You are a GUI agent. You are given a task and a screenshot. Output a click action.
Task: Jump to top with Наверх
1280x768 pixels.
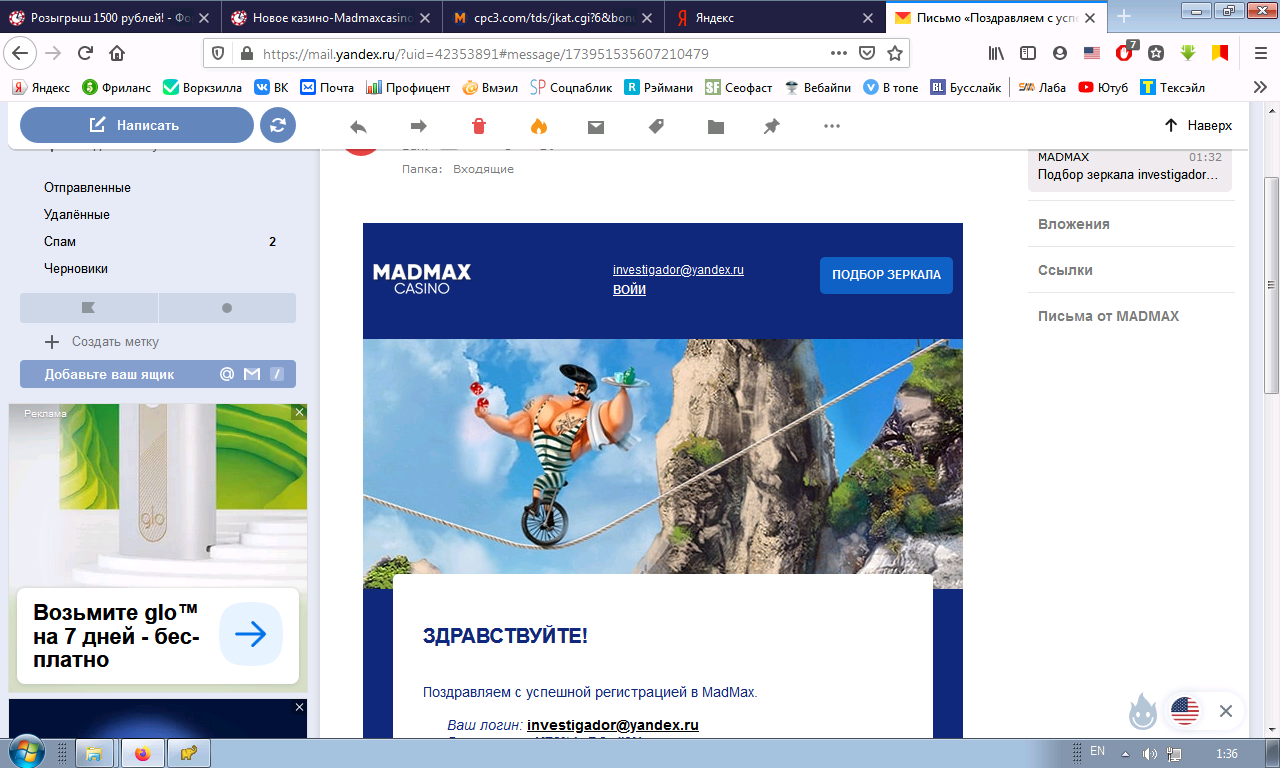click(x=1198, y=126)
